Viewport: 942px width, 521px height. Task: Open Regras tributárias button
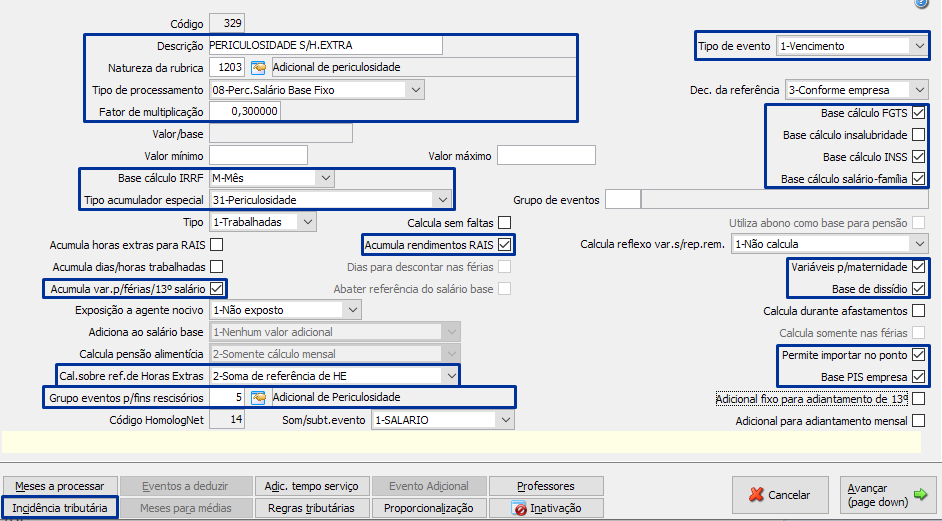(311, 508)
